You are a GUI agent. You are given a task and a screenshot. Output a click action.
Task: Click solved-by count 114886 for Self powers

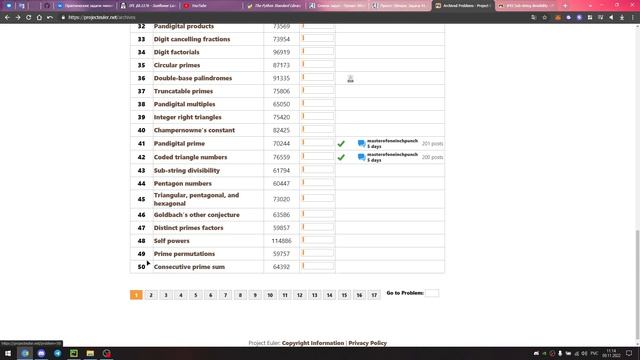(282, 241)
